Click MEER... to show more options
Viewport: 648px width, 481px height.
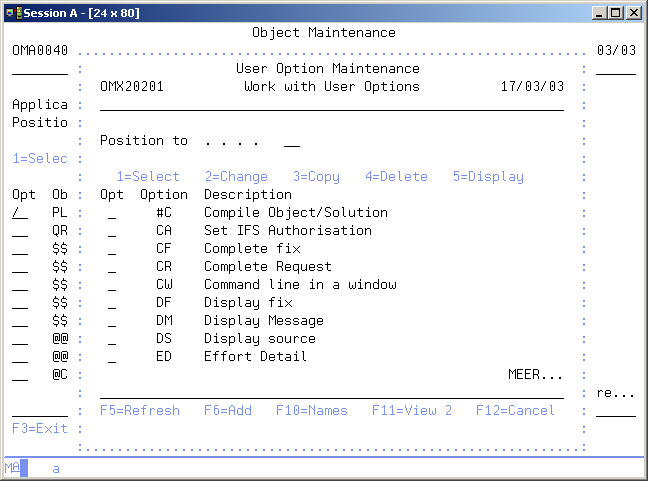click(x=535, y=375)
